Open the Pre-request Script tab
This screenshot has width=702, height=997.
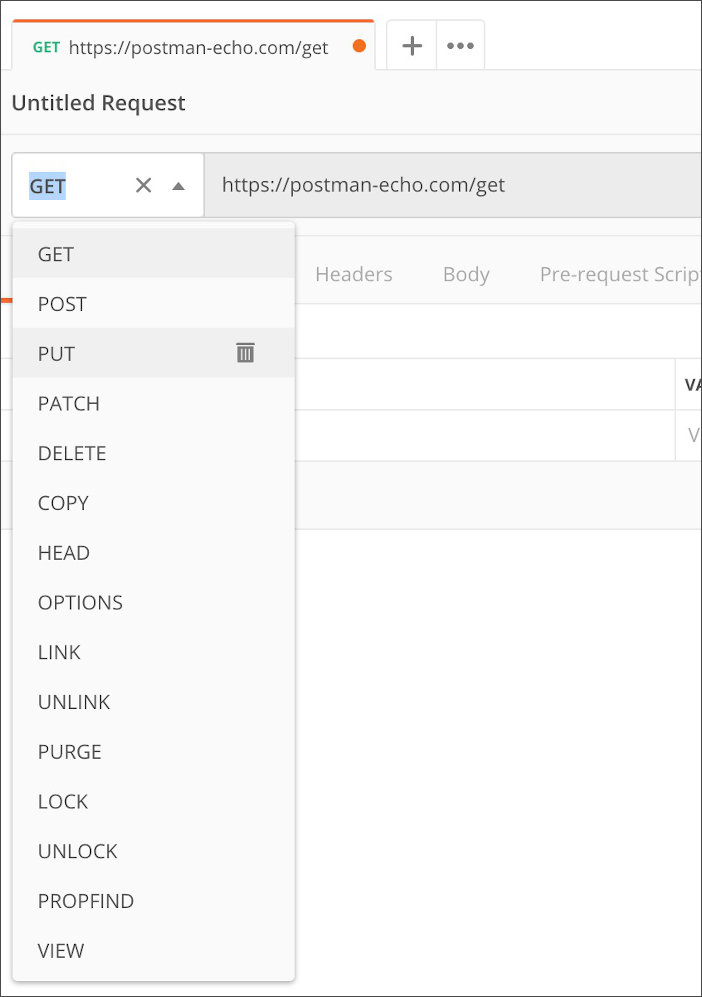[x=620, y=274]
